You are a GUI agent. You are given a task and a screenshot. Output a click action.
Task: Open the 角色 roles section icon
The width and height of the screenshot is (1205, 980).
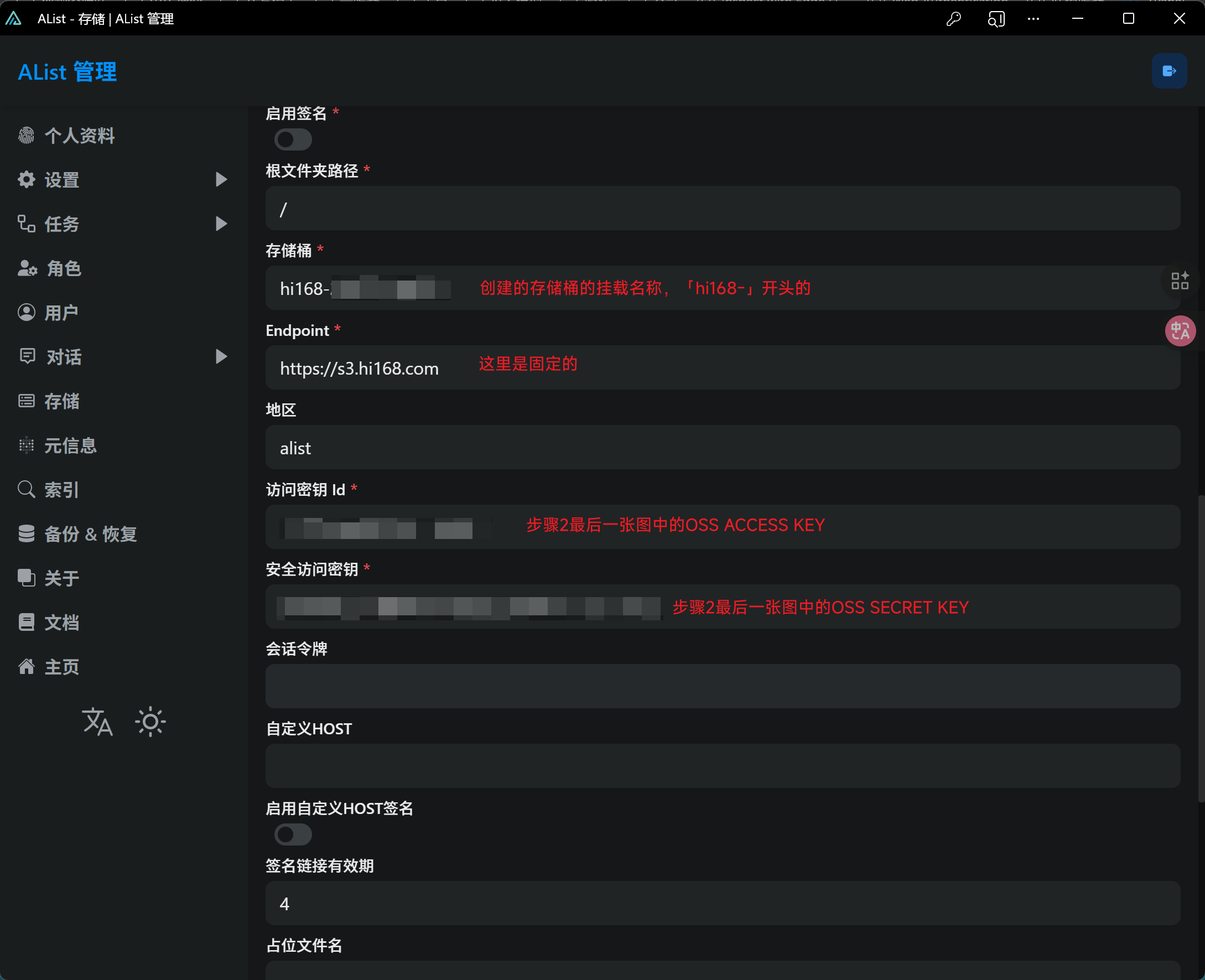pos(26,269)
